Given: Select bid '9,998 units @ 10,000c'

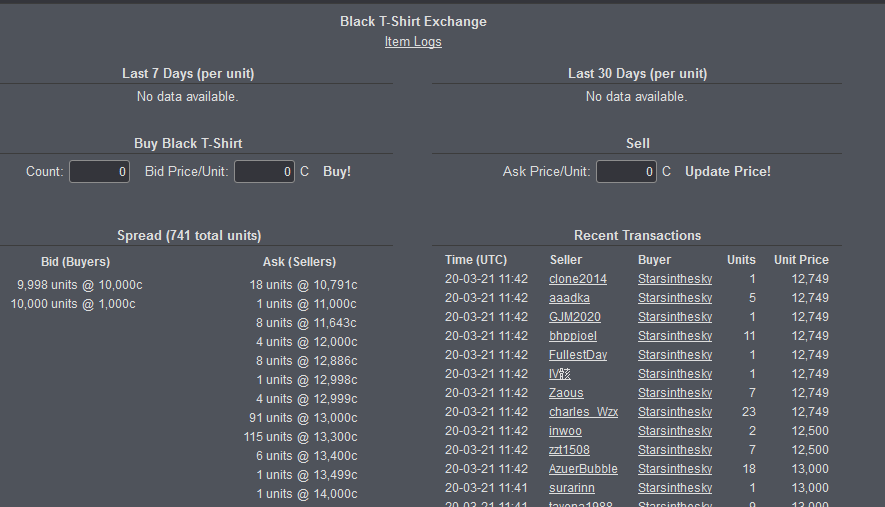Looking at the screenshot, I should tap(80, 285).
